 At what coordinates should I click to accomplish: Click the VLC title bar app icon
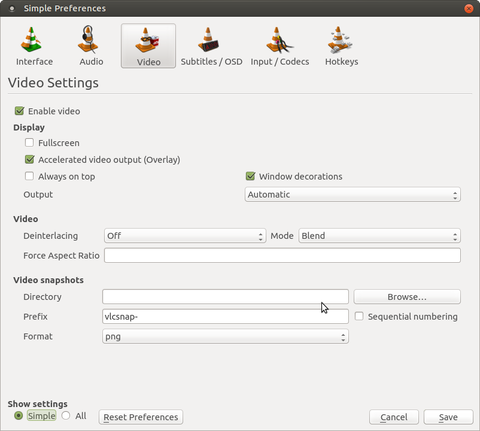coord(12,8)
